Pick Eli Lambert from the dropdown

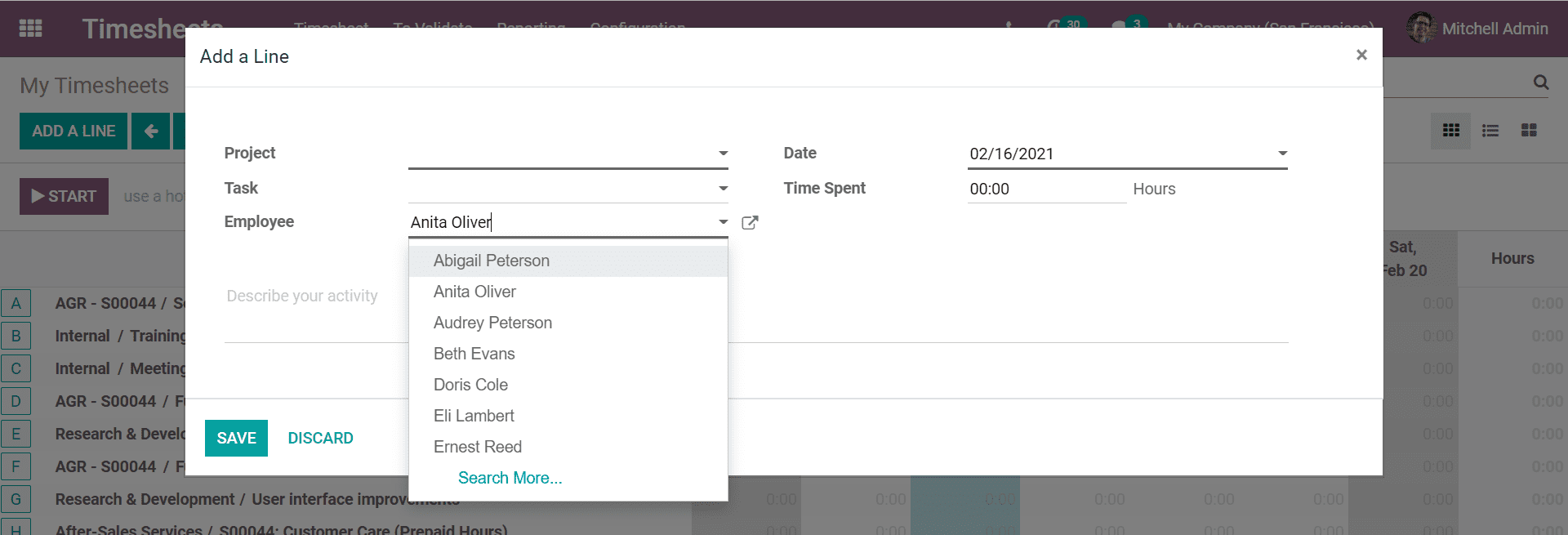point(568,416)
